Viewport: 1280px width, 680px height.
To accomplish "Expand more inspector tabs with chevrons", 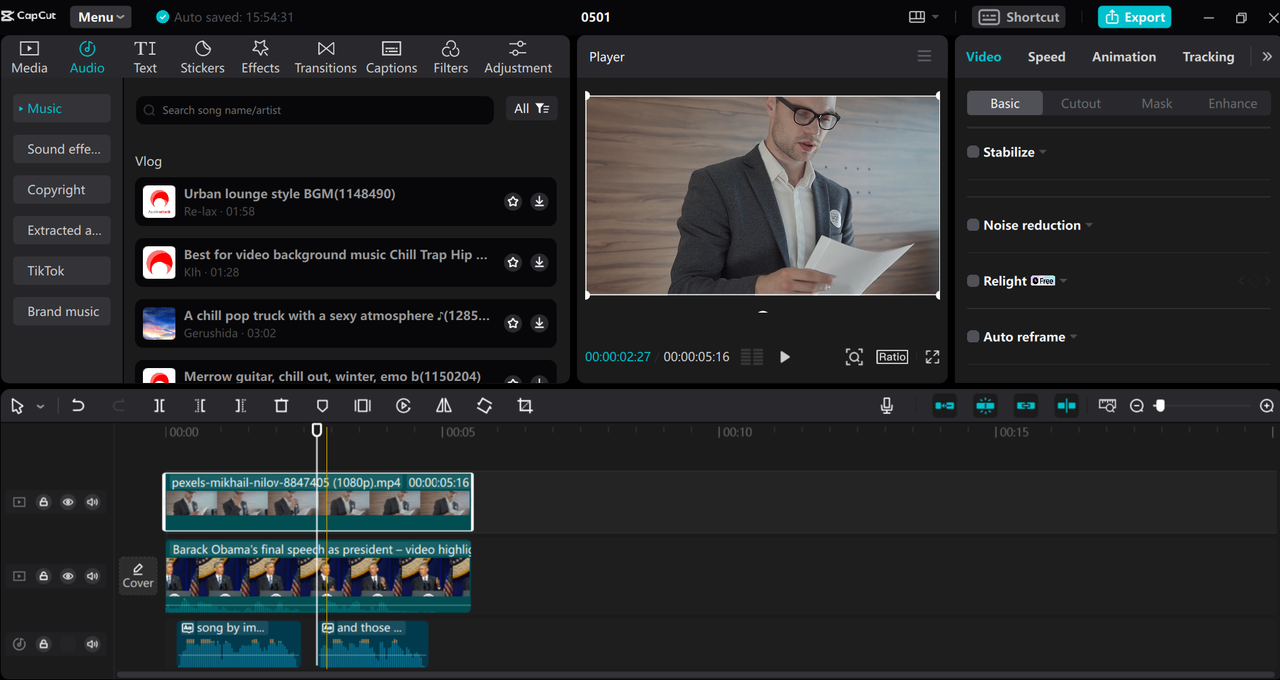I will coord(1267,57).
